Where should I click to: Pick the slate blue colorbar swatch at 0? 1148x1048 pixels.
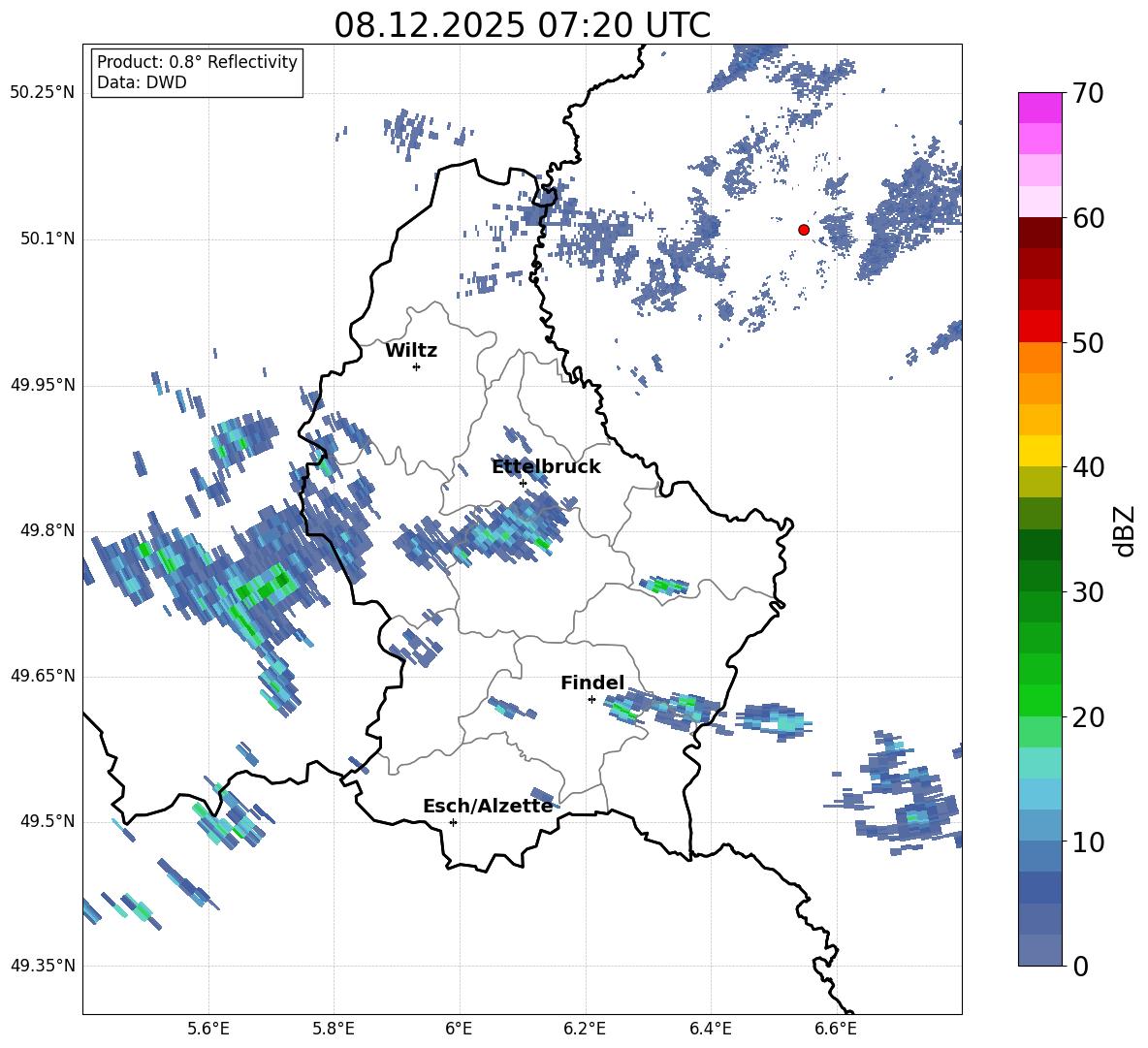[1039, 950]
